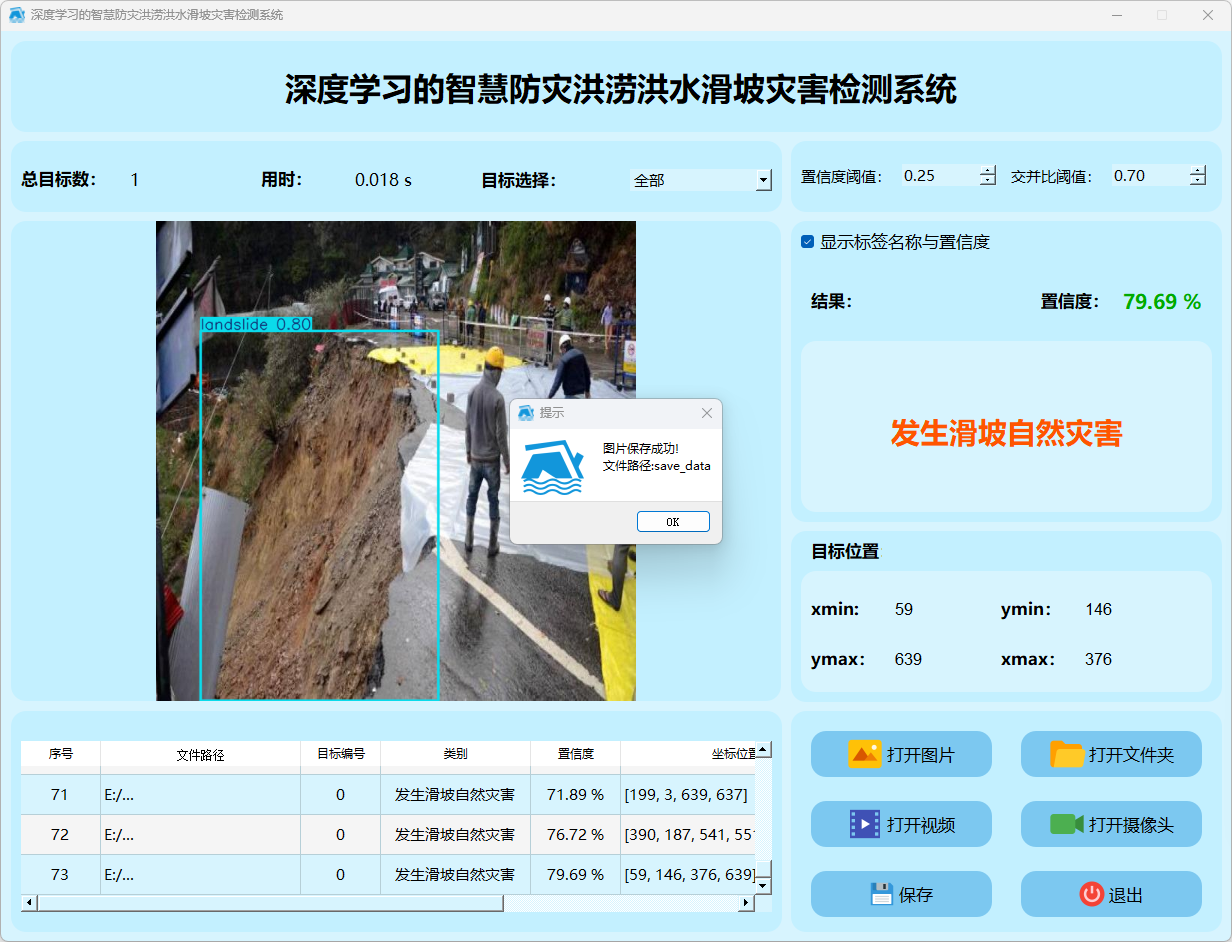Click the table's vertical scrollbar up arrow
This screenshot has height=942, width=1232.
pyautogui.click(x=763, y=749)
